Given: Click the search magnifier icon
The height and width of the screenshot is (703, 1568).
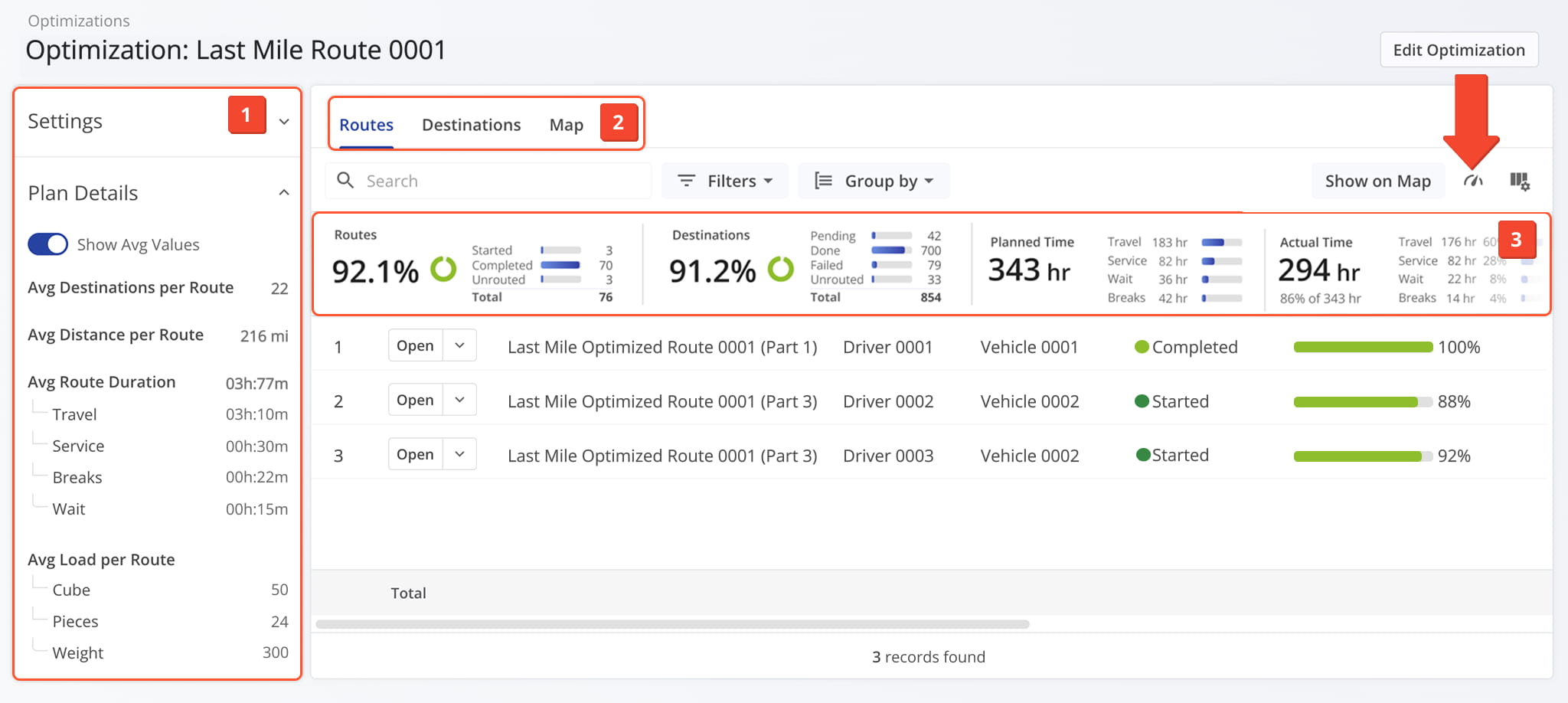Looking at the screenshot, I should [345, 181].
